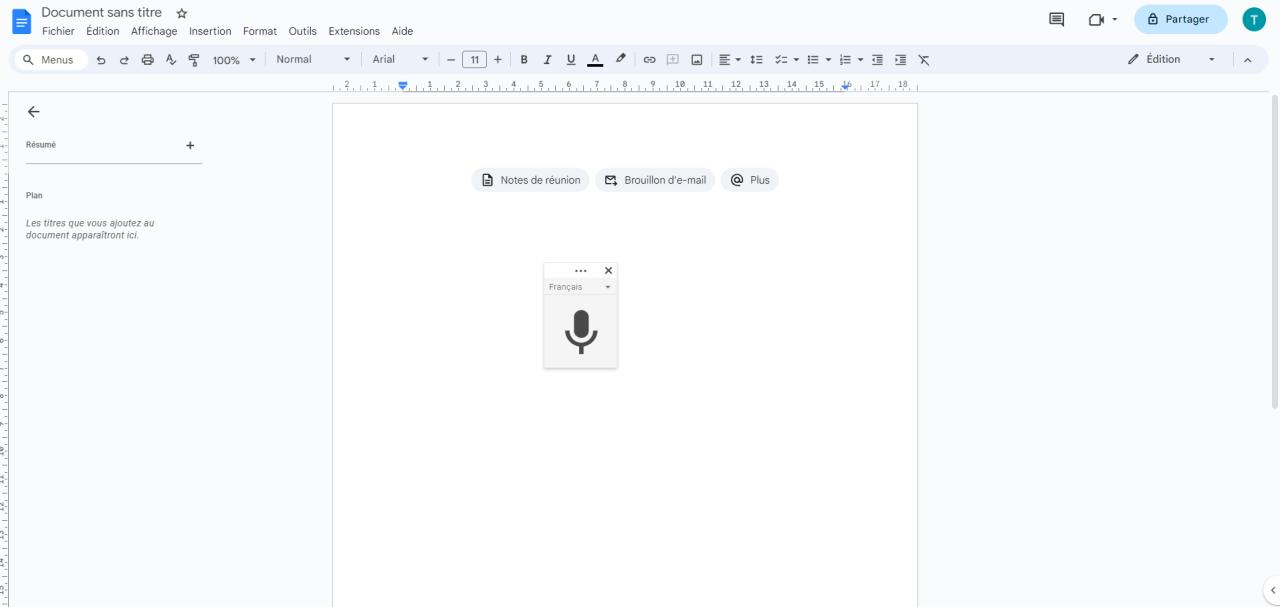The height and width of the screenshot is (607, 1280).
Task: Click the Print icon
Action: point(147,59)
